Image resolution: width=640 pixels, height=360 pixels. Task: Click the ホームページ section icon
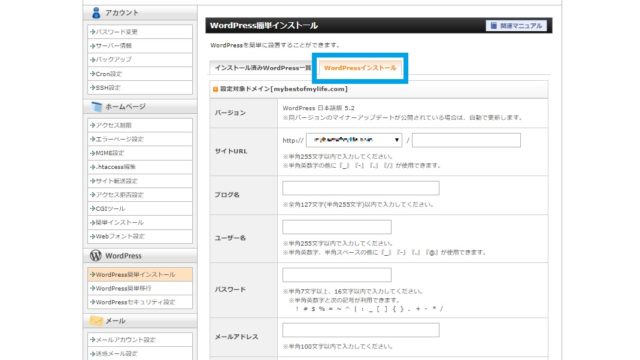click(x=96, y=107)
